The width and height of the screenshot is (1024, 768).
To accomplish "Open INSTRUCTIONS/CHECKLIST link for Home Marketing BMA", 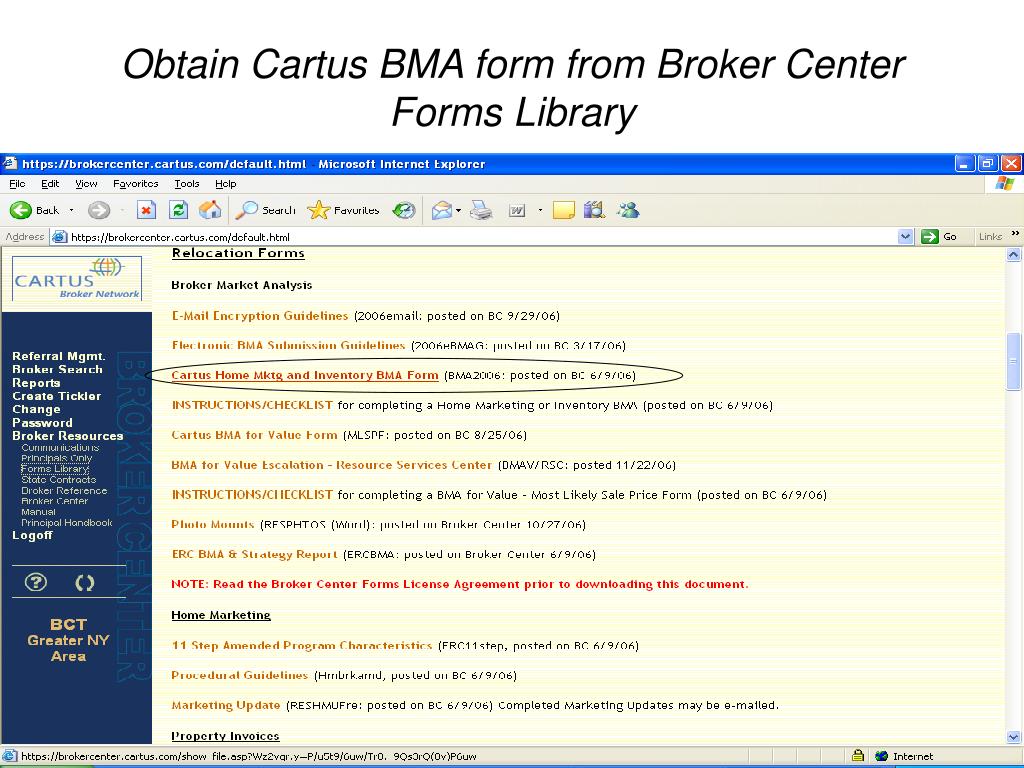I will [x=252, y=405].
